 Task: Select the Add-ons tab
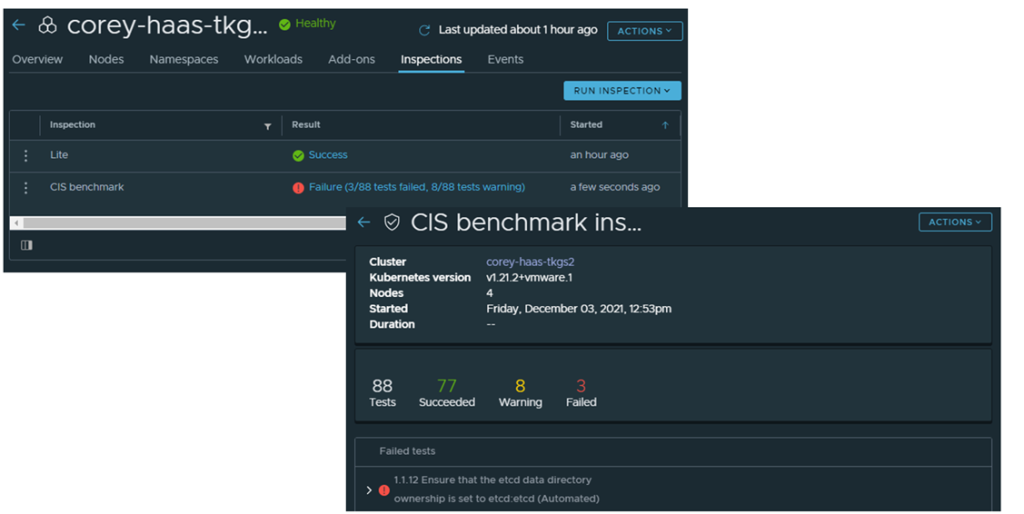point(351,59)
